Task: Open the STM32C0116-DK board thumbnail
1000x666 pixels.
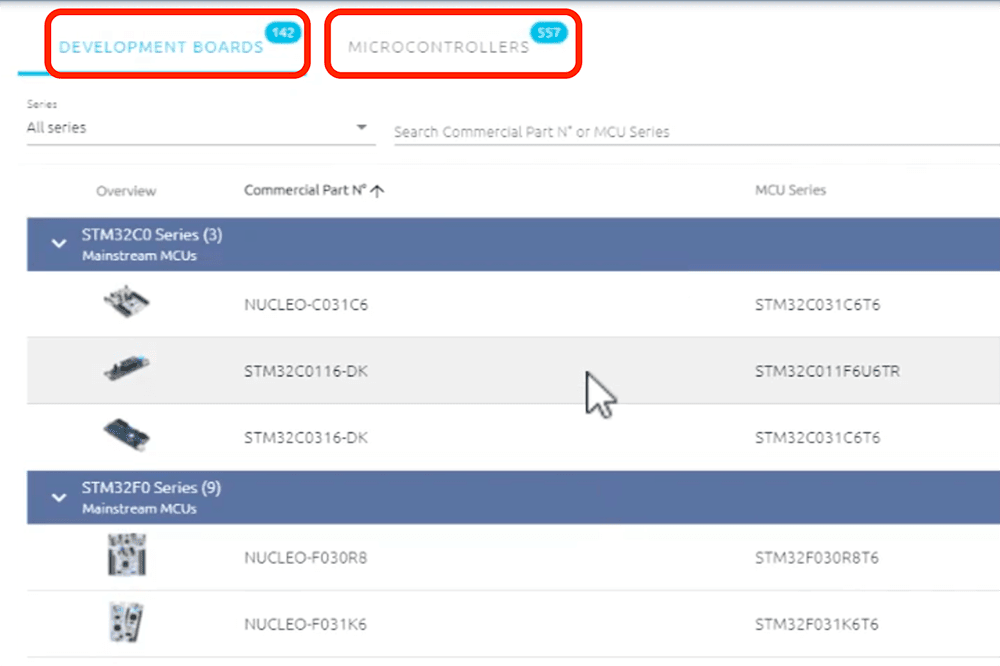Action: point(126,368)
